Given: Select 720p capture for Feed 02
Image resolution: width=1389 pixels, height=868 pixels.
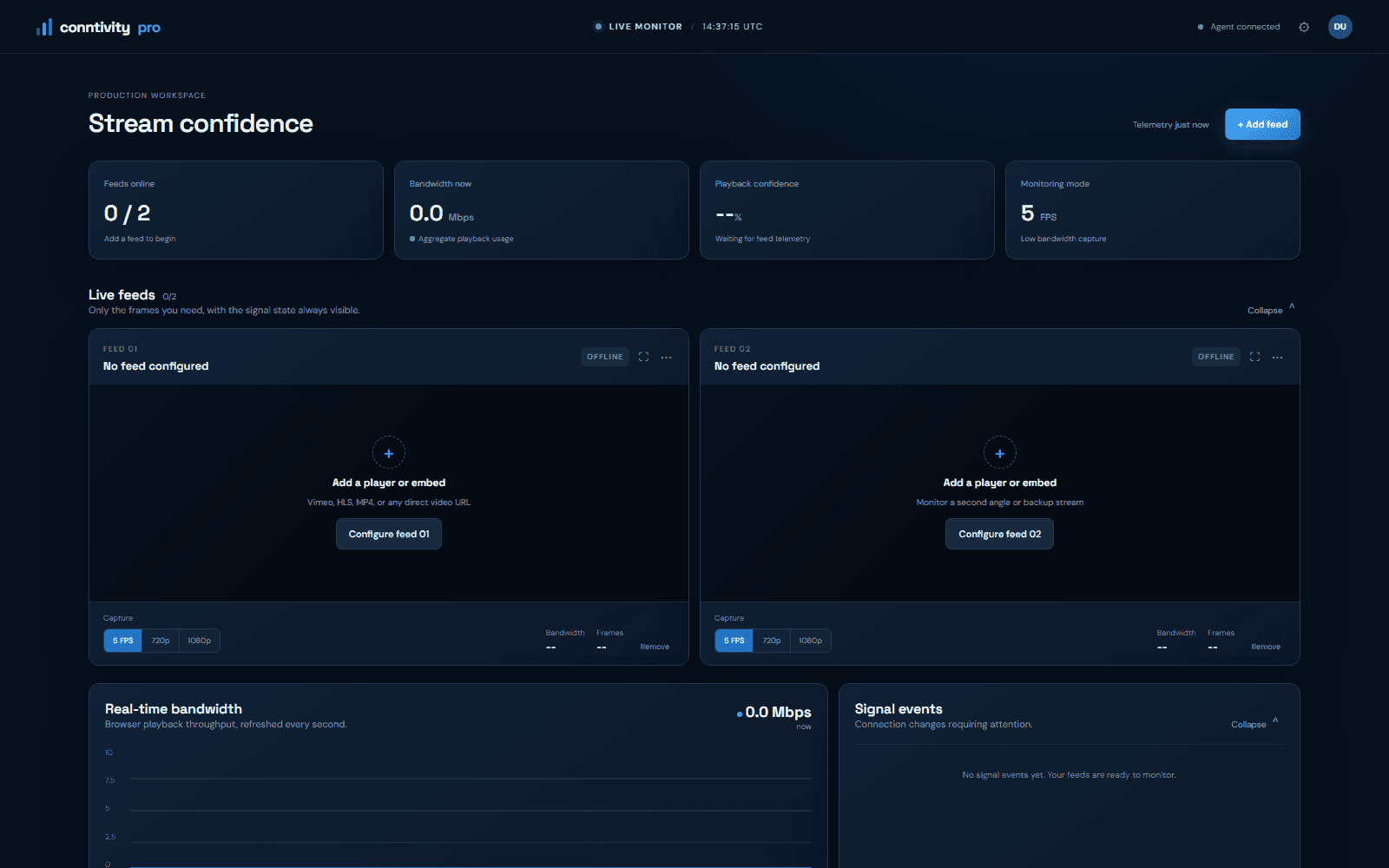Looking at the screenshot, I should [772, 641].
